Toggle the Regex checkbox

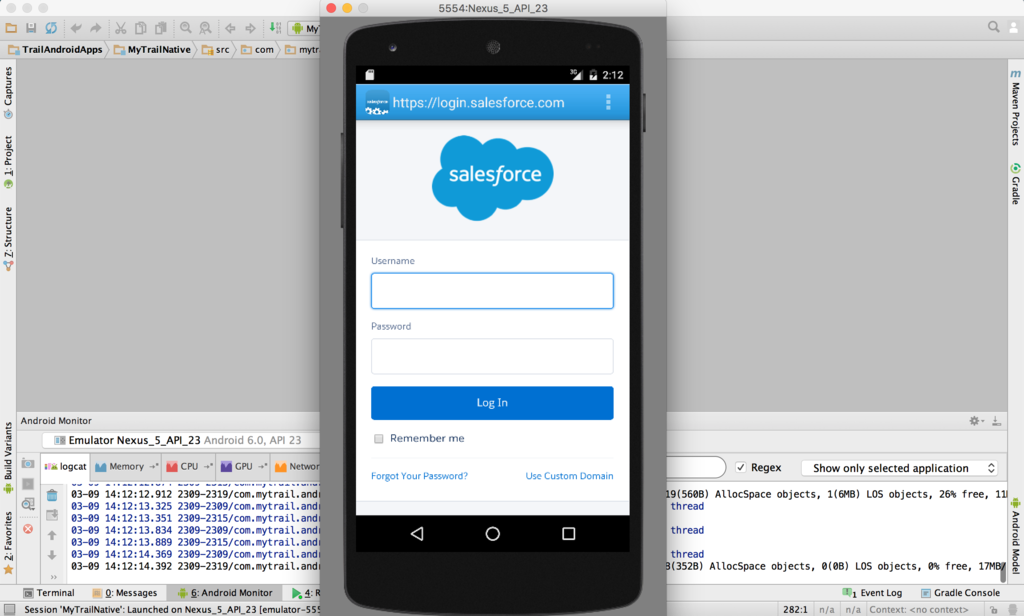(741, 467)
